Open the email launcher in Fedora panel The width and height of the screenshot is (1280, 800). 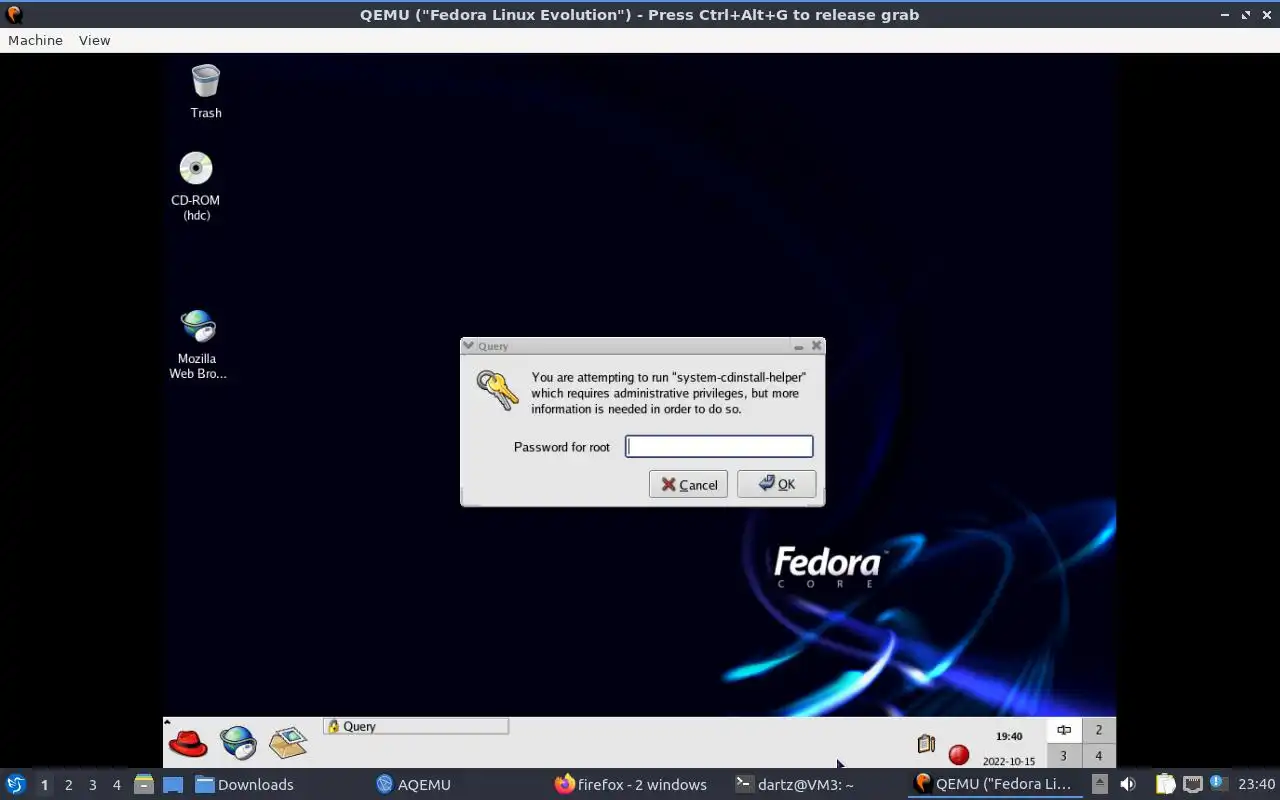click(288, 743)
